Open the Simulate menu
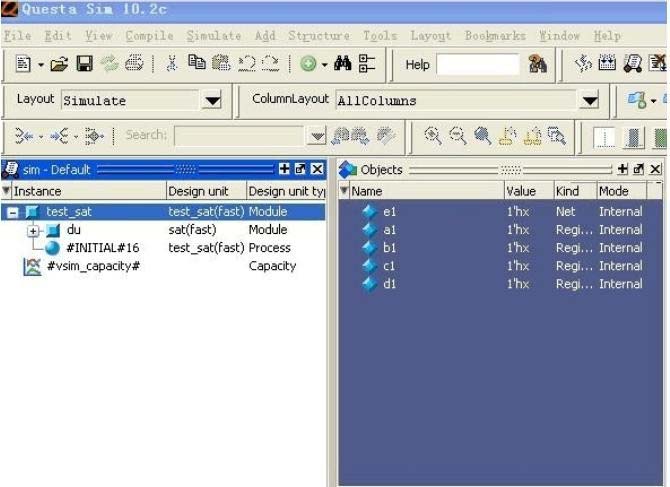The width and height of the screenshot is (670, 487). [214, 36]
